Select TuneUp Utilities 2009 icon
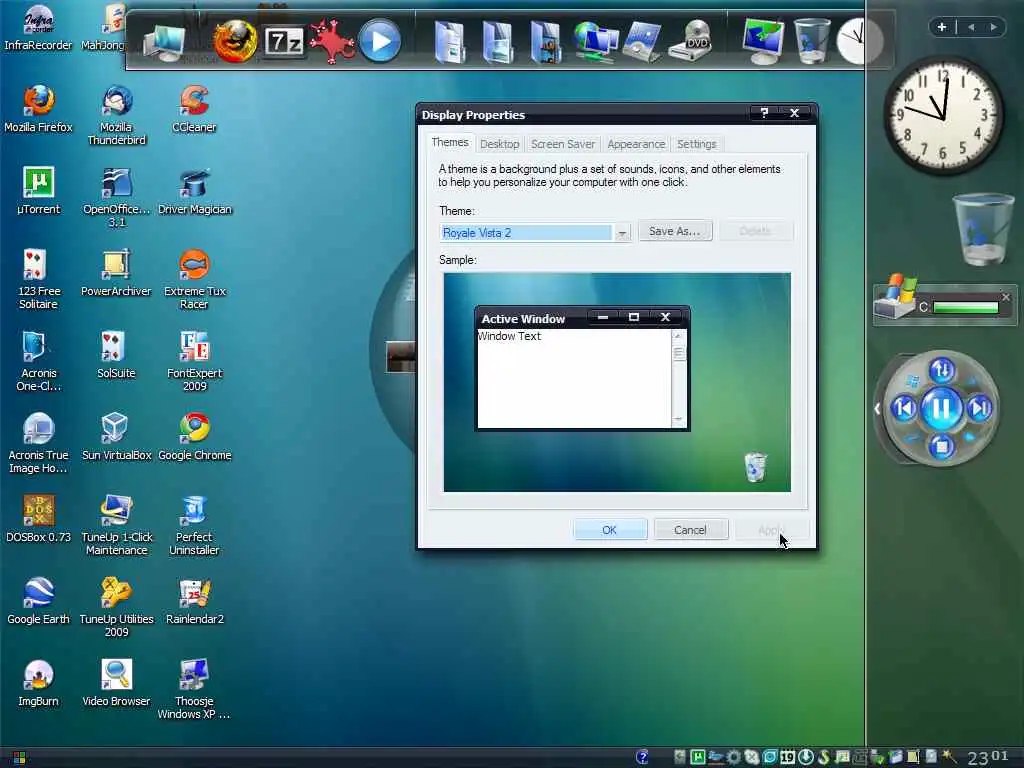This screenshot has height=768, width=1024. pyautogui.click(x=116, y=607)
